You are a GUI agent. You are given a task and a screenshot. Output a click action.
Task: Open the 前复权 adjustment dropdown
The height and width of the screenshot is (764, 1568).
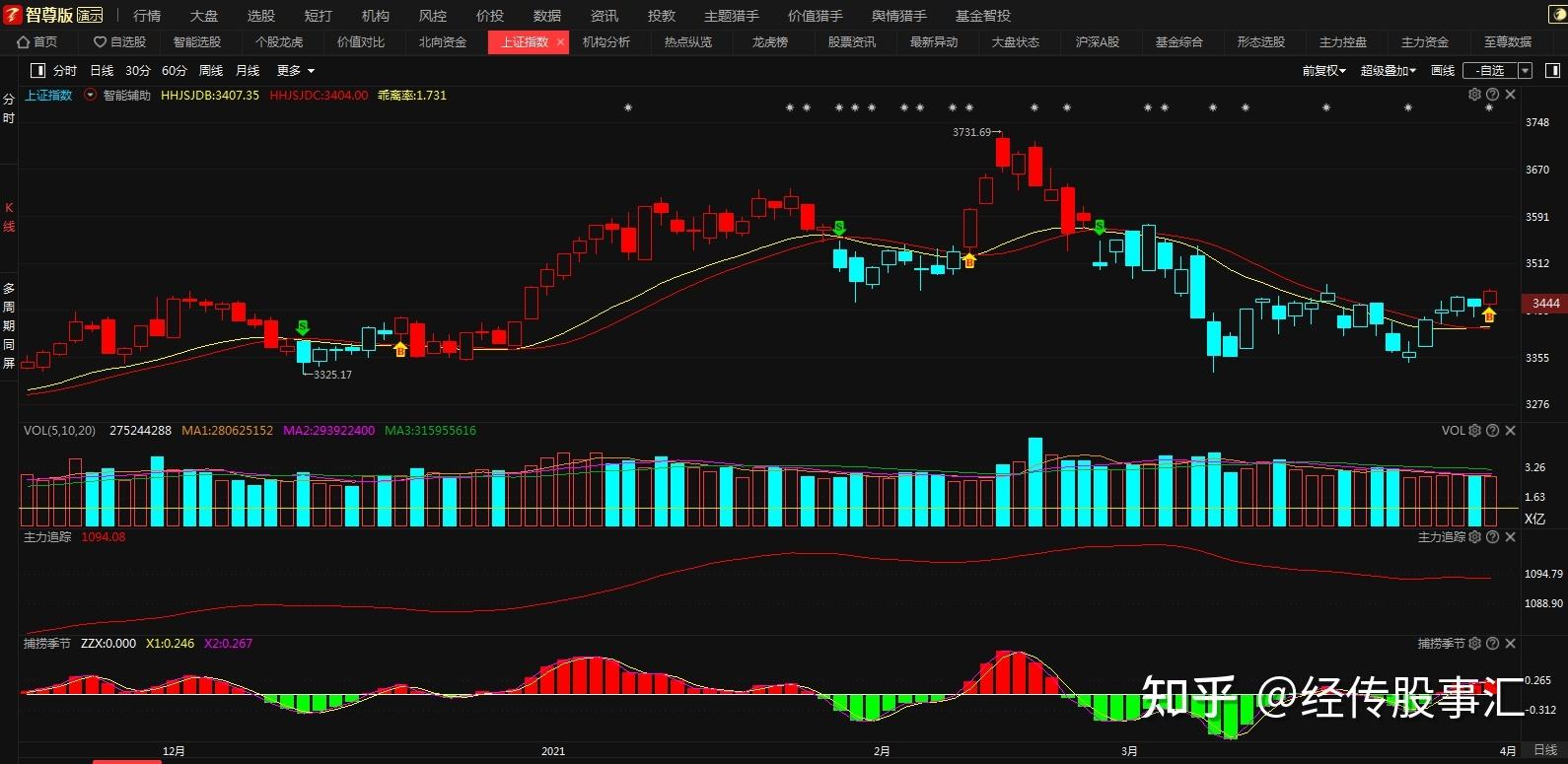click(1323, 71)
